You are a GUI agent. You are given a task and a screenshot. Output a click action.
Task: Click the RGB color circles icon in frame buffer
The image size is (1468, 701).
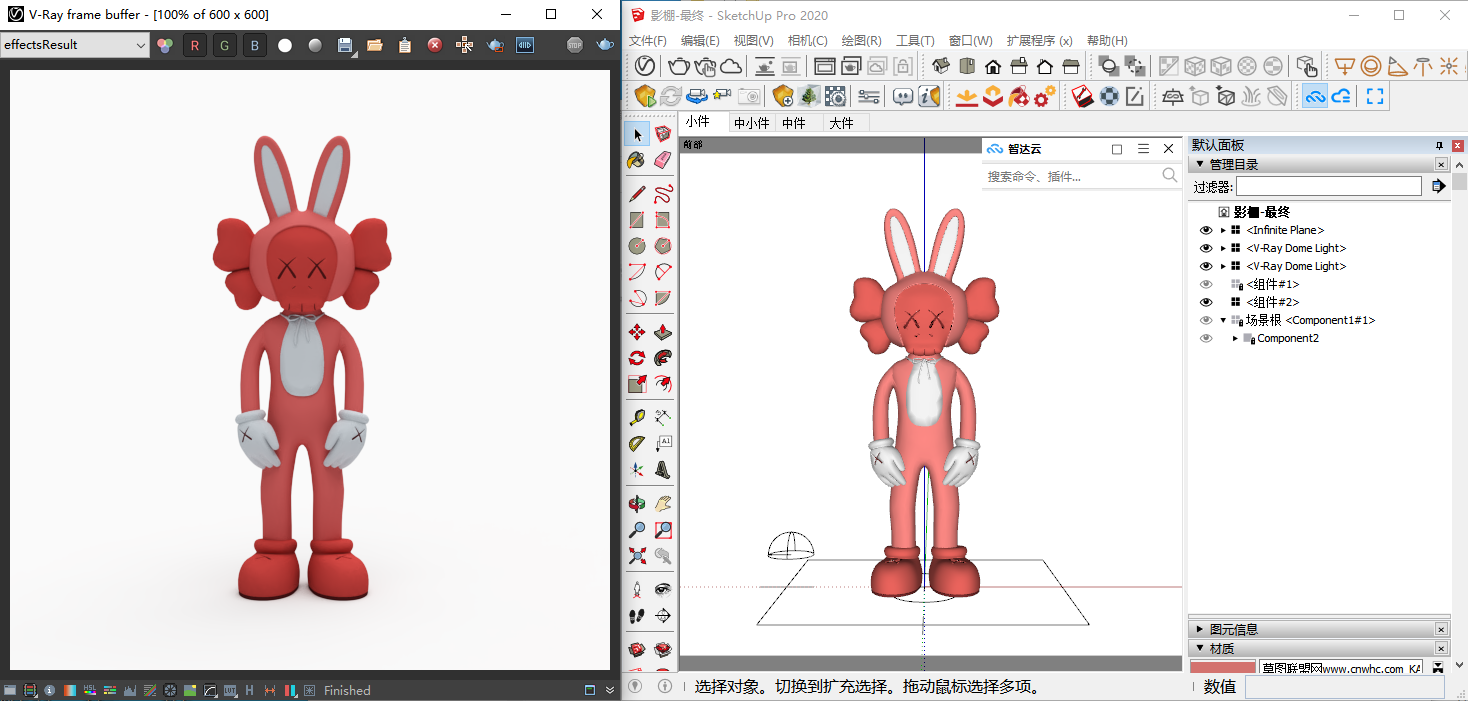coord(165,45)
